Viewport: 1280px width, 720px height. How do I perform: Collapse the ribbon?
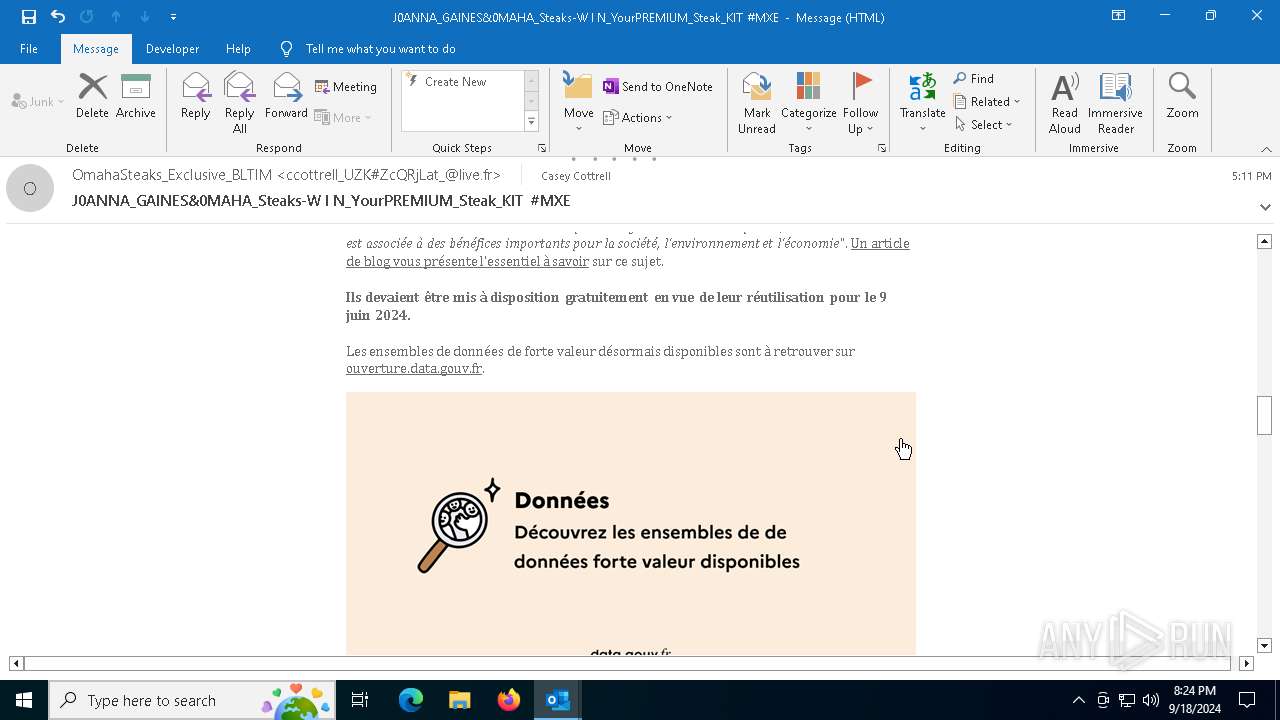(x=1266, y=149)
